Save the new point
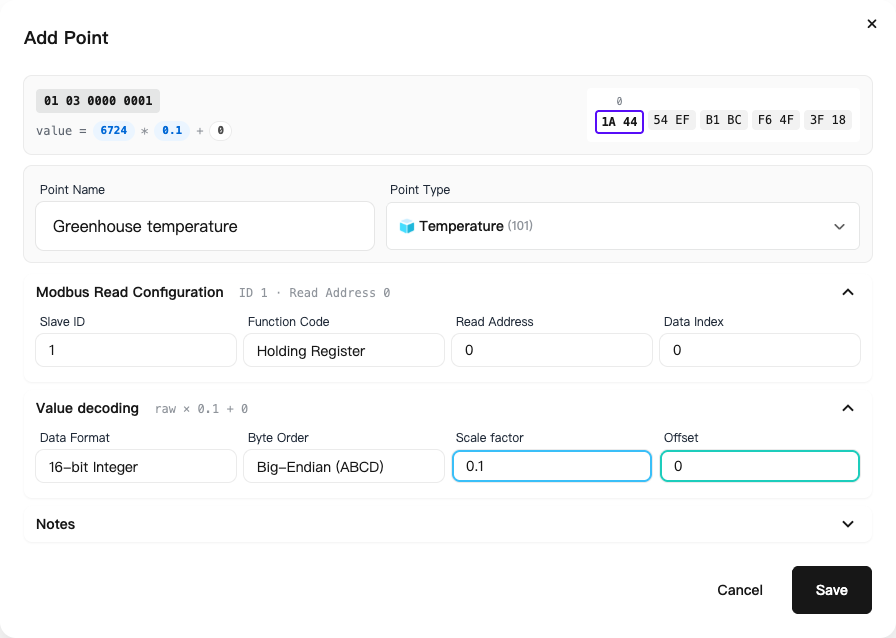 coord(831,590)
